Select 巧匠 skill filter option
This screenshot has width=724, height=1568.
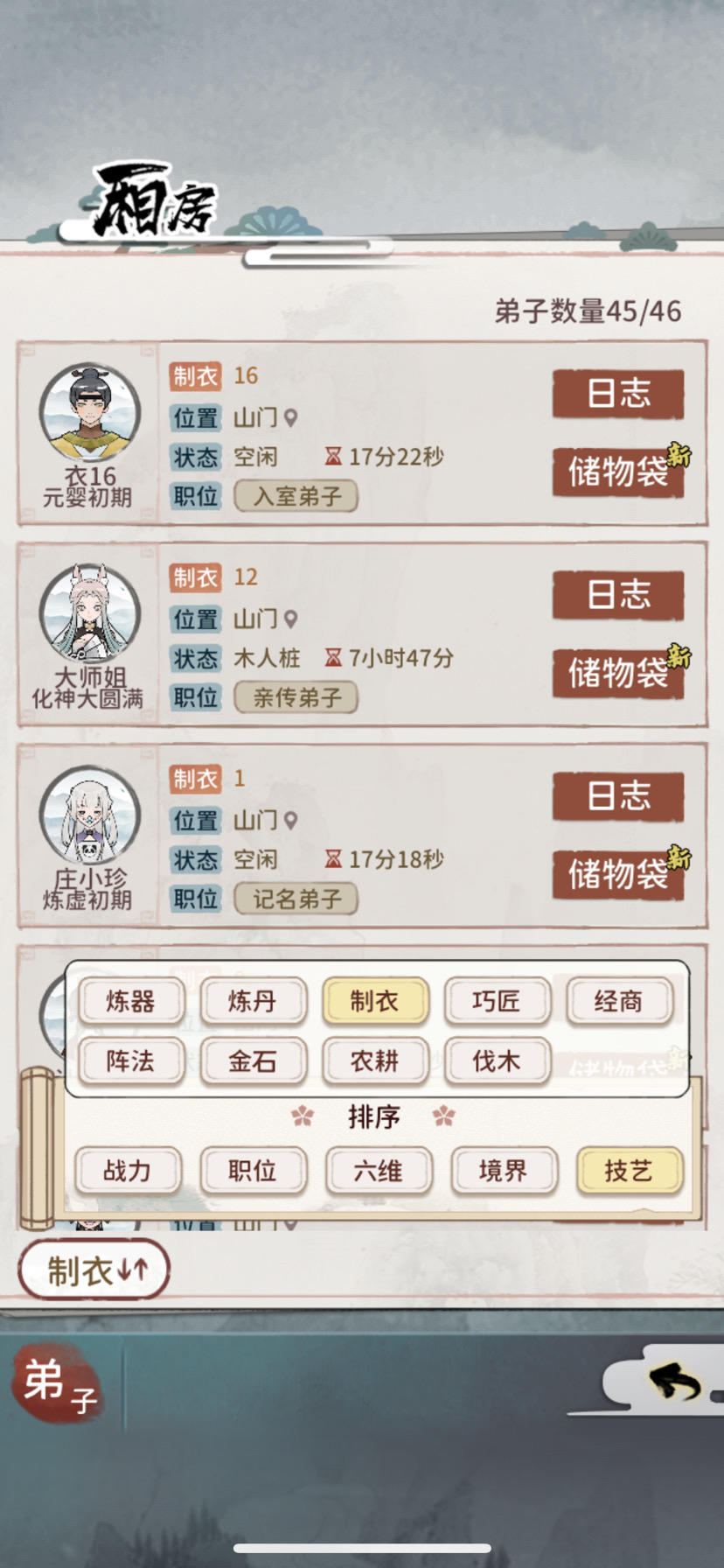[497, 1002]
